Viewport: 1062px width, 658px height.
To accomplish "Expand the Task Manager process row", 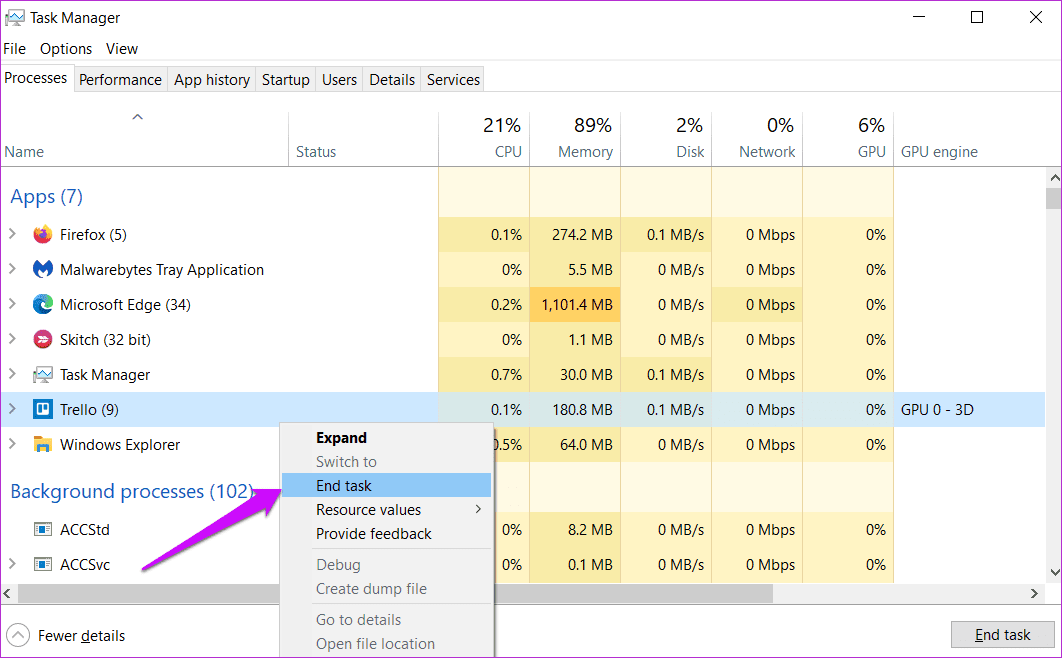I will (12, 374).
